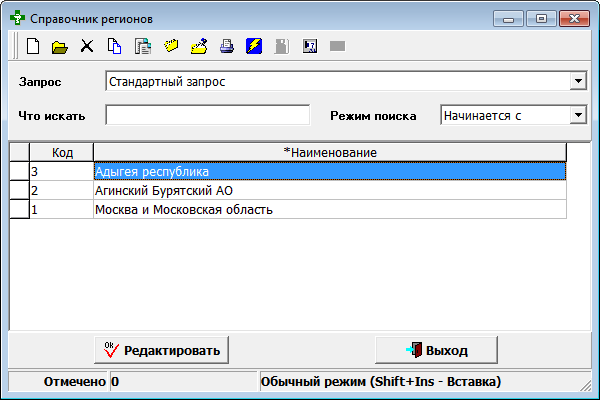Viewport: 600px width, 400px height.
Task: Click the Выход exit button
Action: tap(436, 350)
